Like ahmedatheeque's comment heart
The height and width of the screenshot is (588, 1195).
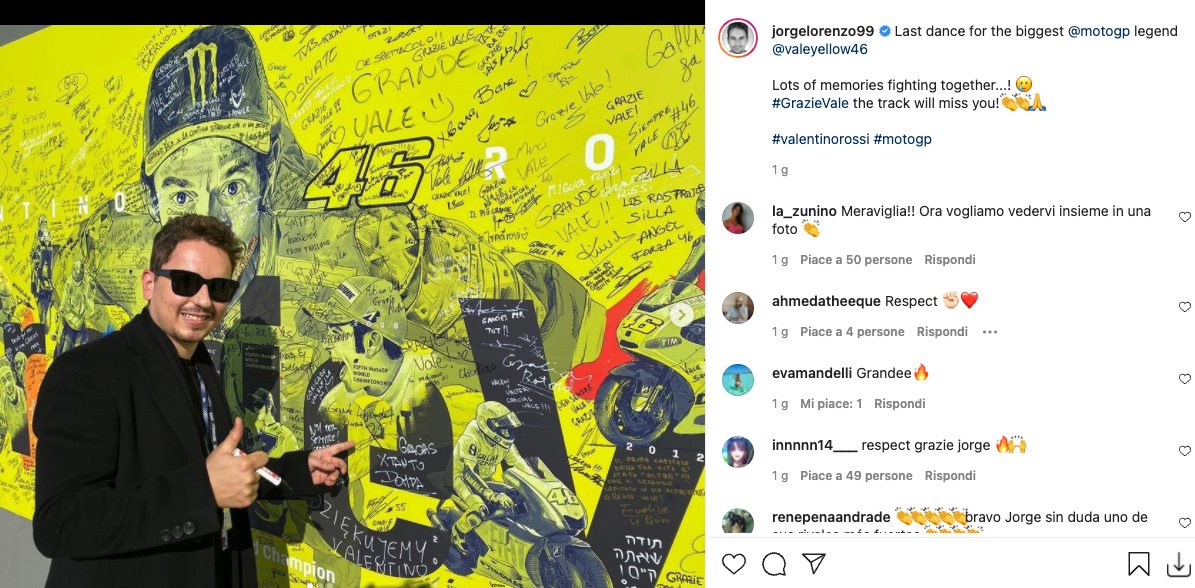1184,307
